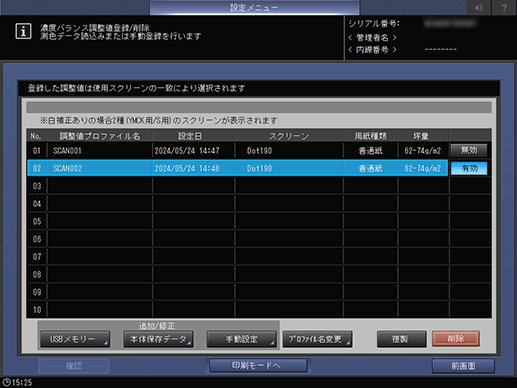Click the 複製 button

pyautogui.click(x=402, y=339)
